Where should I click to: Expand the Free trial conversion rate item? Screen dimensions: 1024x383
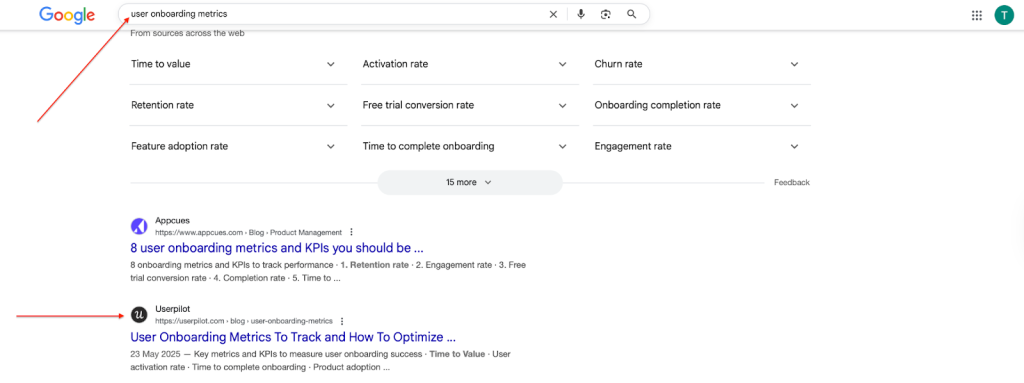(x=470, y=105)
